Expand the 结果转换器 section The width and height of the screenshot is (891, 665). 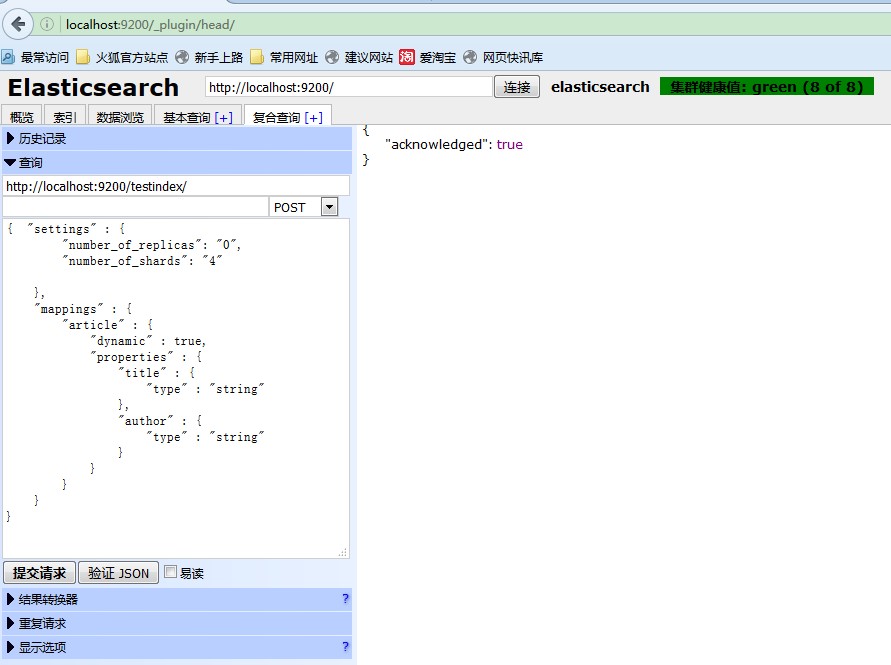point(177,599)
